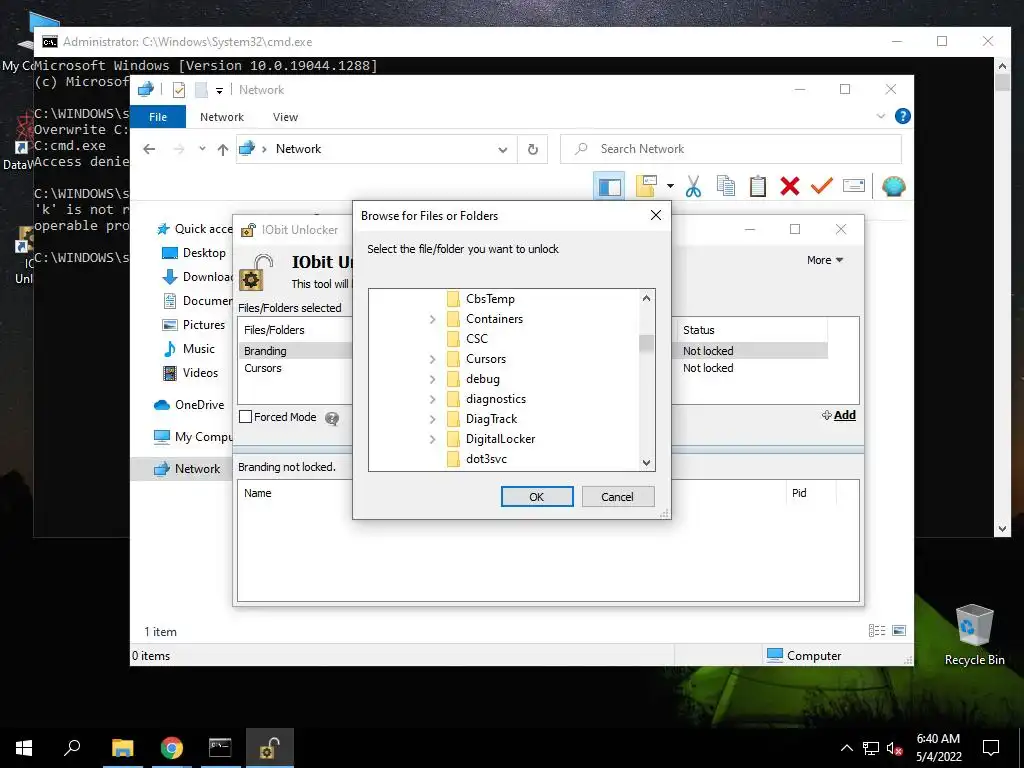Screen dimensions: 1024x768
Task: Click the Rename icon in Explorer toolbar
Action: tap(854, 187)
